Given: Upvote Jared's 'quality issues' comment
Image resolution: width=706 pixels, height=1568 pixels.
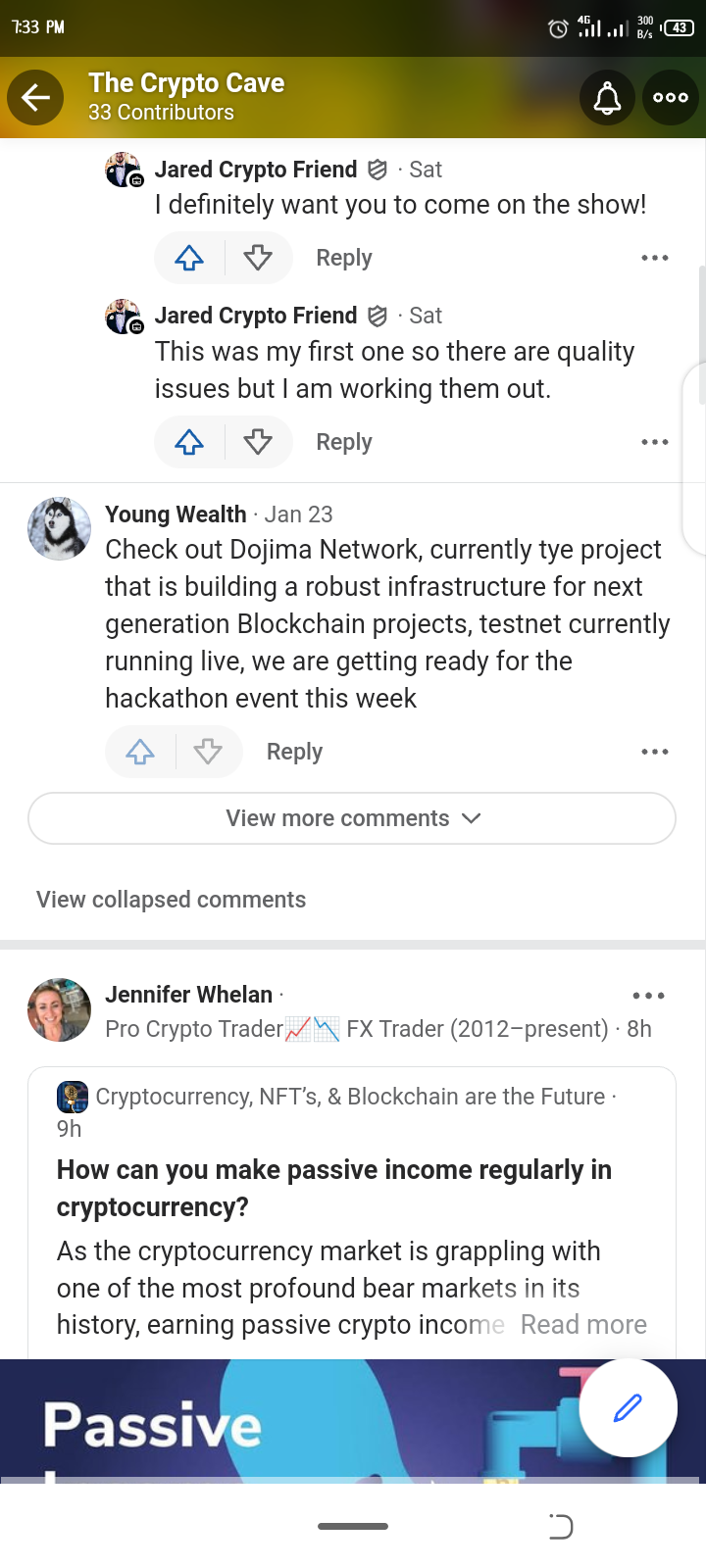Looking at the screenshot, I should click(x=189, y=442).
